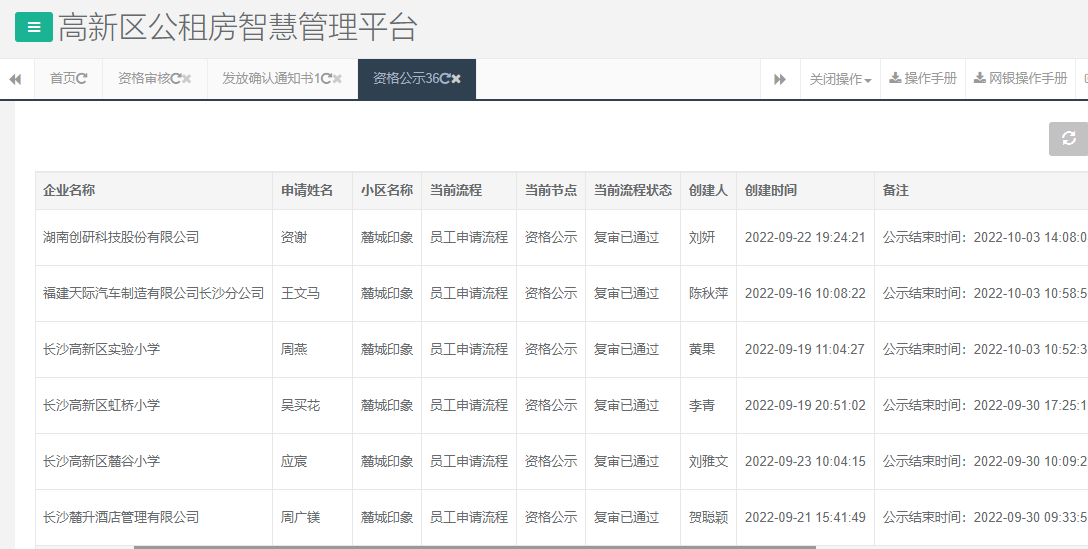Refresh the 发放确认通知书1 tab
Viewport: 1088px width, 549px height.
tap(326, 79)
